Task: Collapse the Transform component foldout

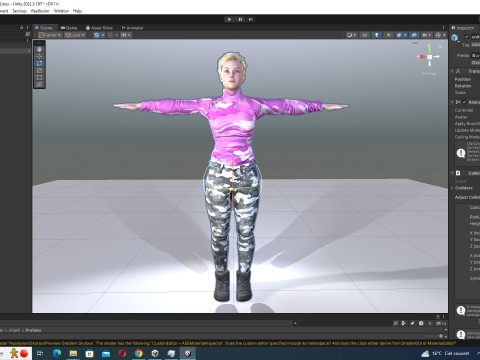Action: (x=453, y=71)
